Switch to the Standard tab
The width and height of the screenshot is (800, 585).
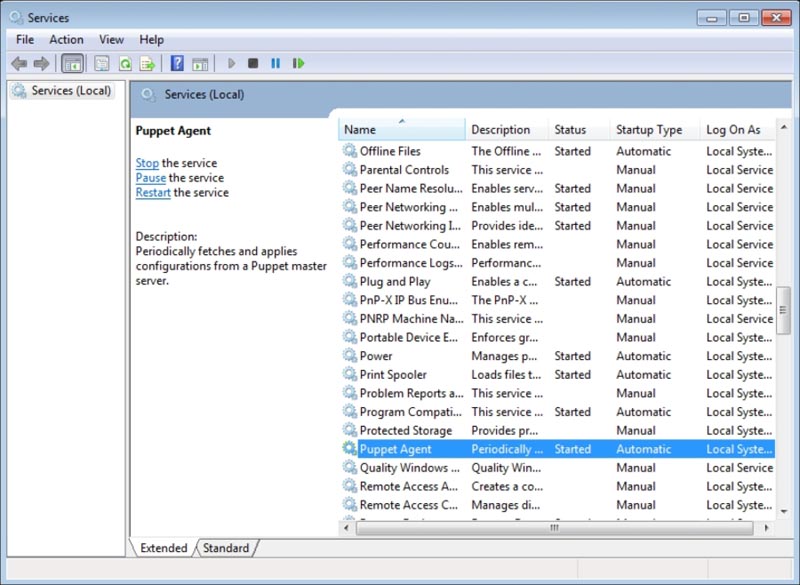point(225,548)
